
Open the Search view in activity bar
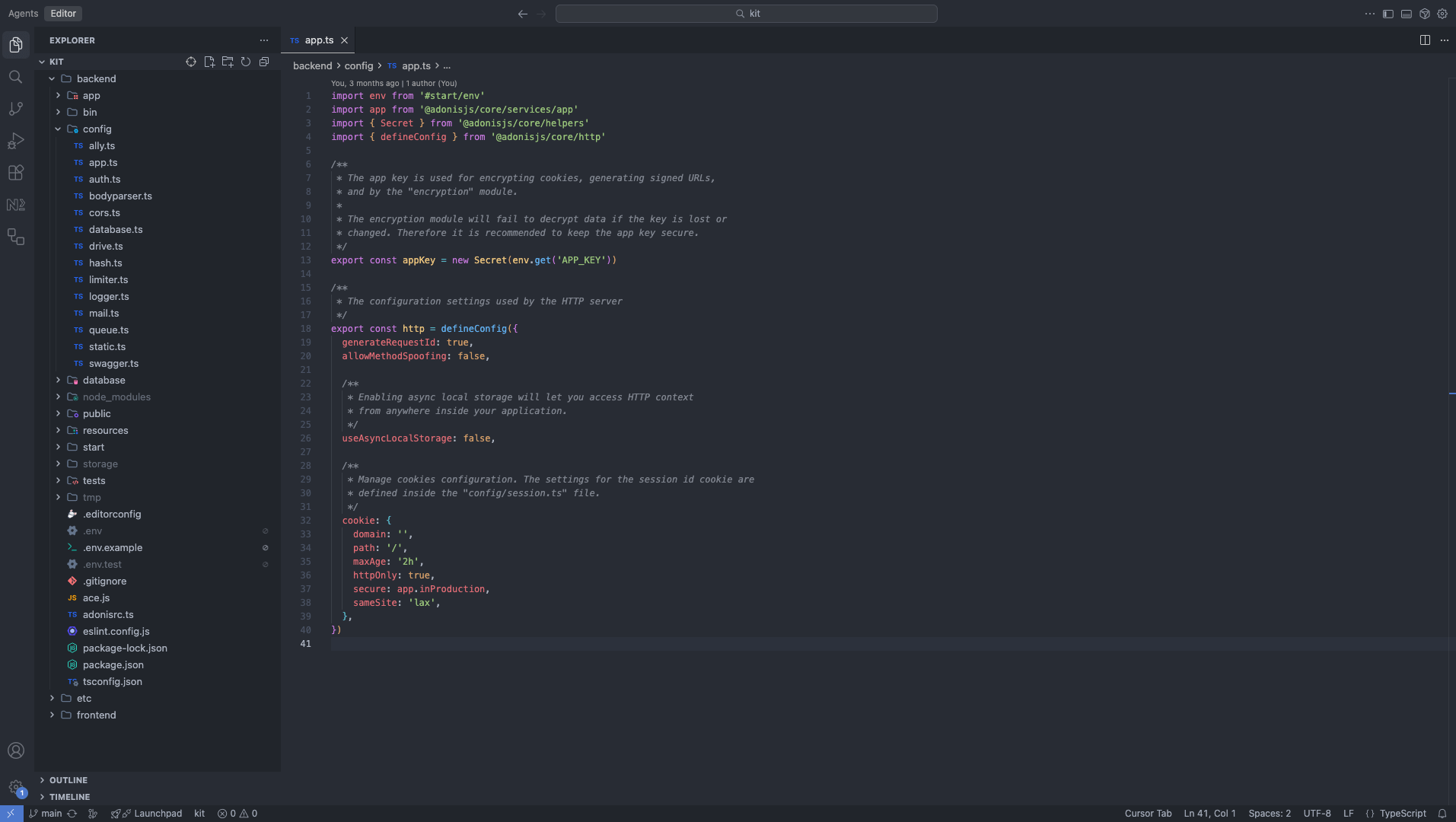[15, 77]
